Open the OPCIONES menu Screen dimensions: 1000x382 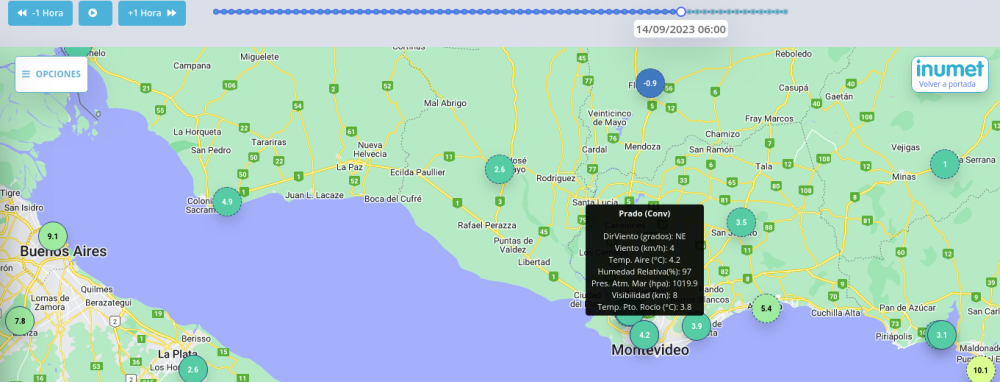pyautogui.click(x=52, y=74)
